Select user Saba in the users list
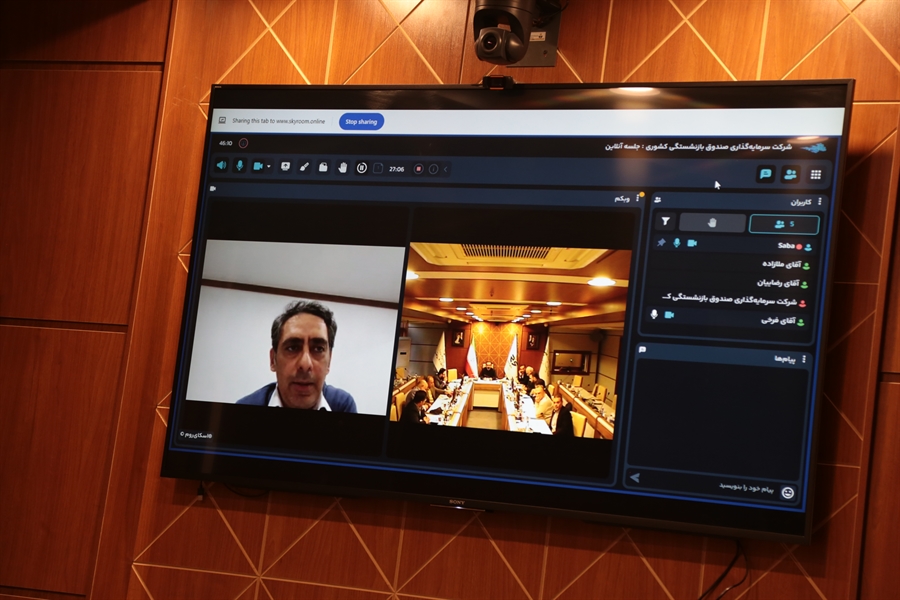 coord(785,245)
